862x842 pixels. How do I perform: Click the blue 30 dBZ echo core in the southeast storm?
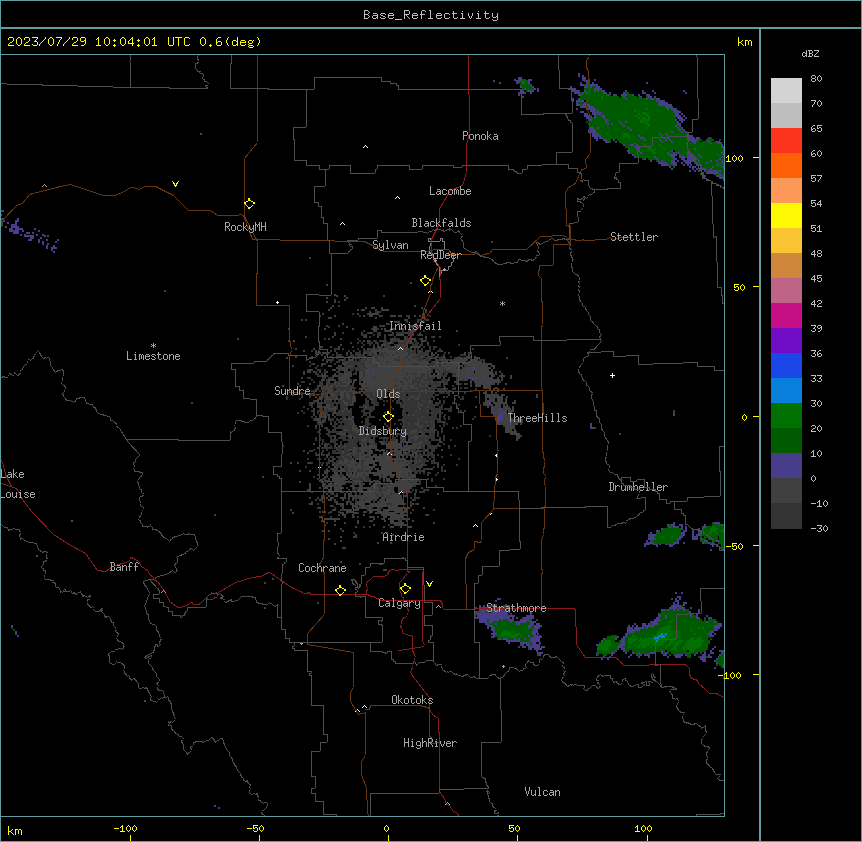[660, 636]
